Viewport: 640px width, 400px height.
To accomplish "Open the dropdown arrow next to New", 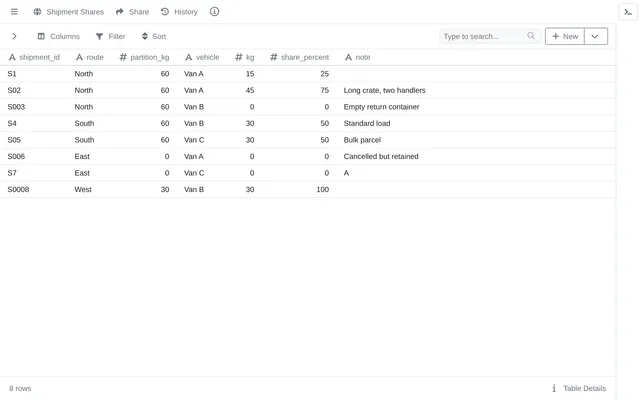I will 596,36.
